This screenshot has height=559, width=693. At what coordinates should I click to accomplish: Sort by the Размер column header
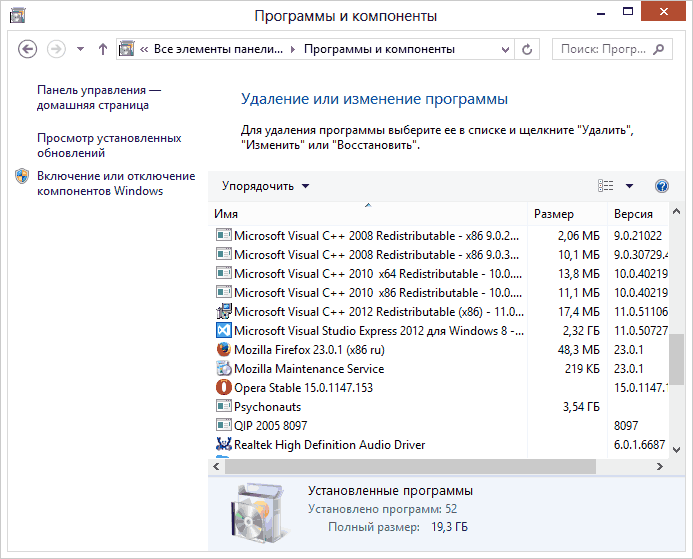coord(567,213)
